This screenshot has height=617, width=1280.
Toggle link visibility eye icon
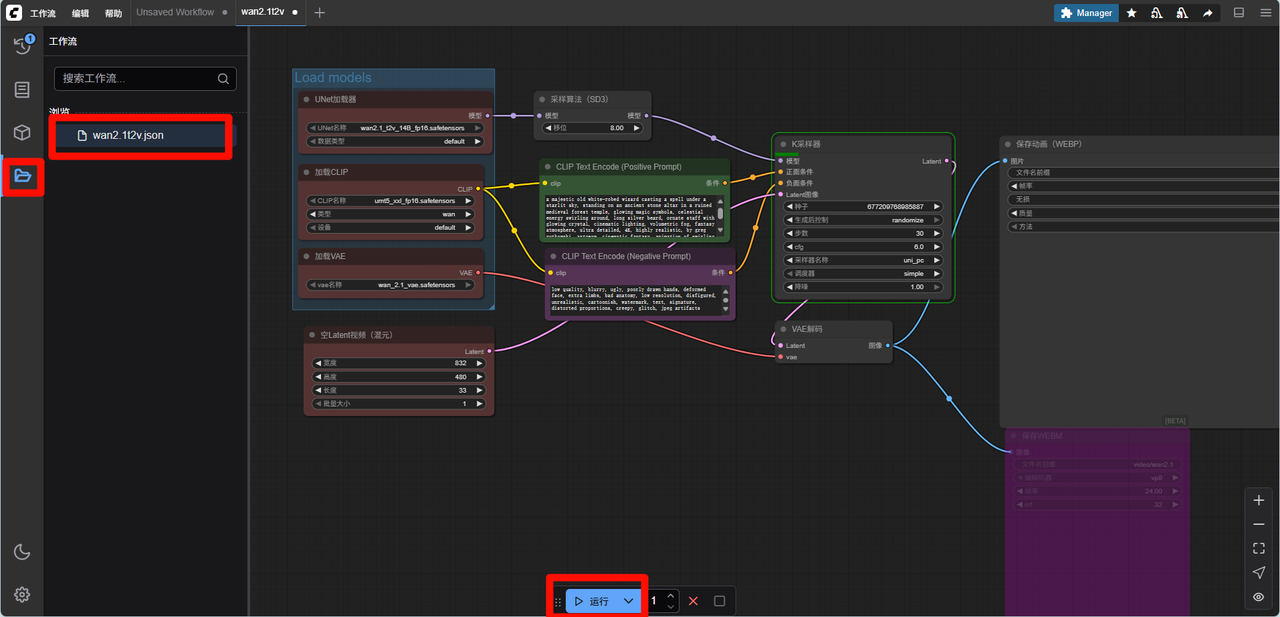(1259, 597)
